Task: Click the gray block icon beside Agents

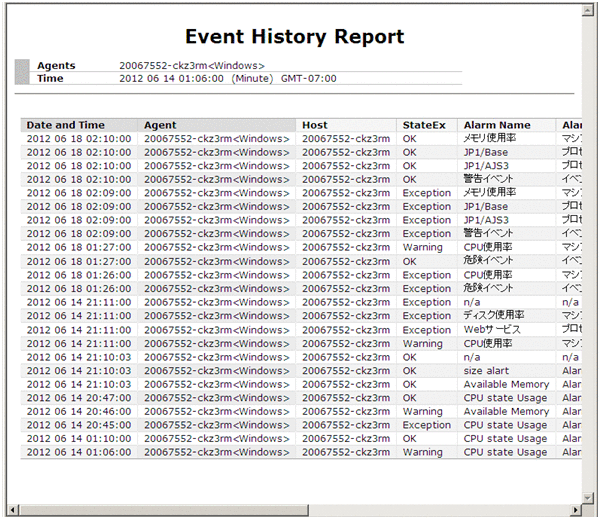Action: click(21, 71)
